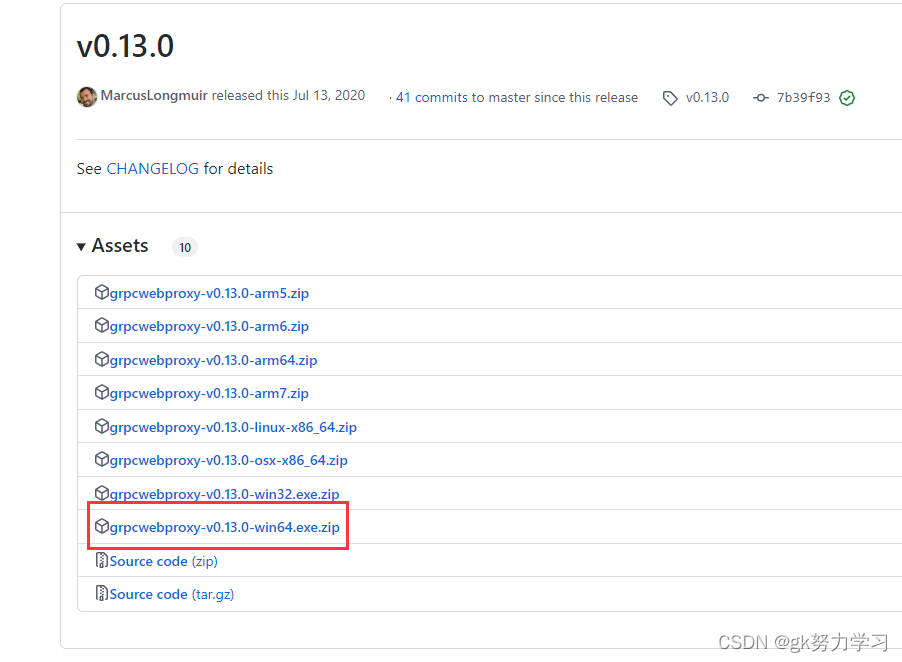Click package icon for arm7.zip
This screenshot has width=902, height=662.
click(101, 393)
